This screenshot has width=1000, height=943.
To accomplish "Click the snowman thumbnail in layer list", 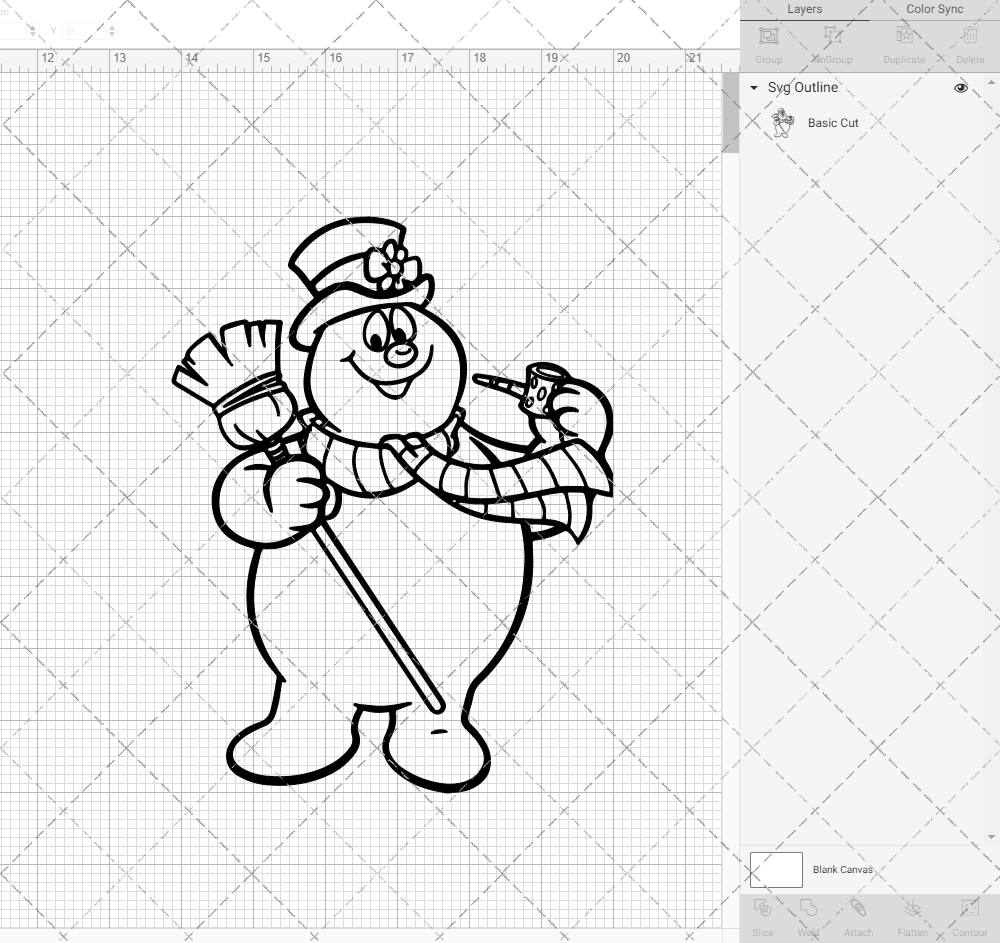I will (x=782, y=124).
